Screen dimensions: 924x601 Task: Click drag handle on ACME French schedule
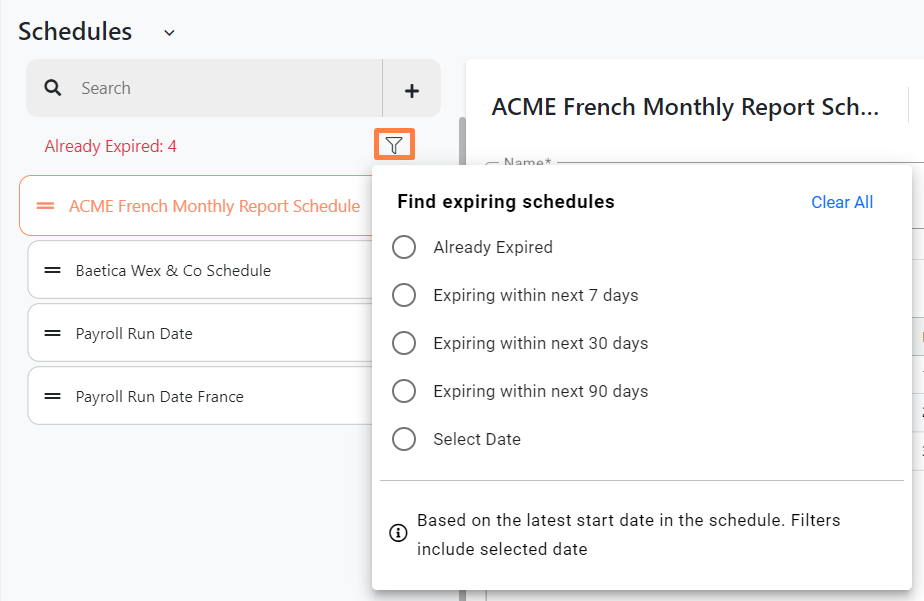click(x=45, y=206)
